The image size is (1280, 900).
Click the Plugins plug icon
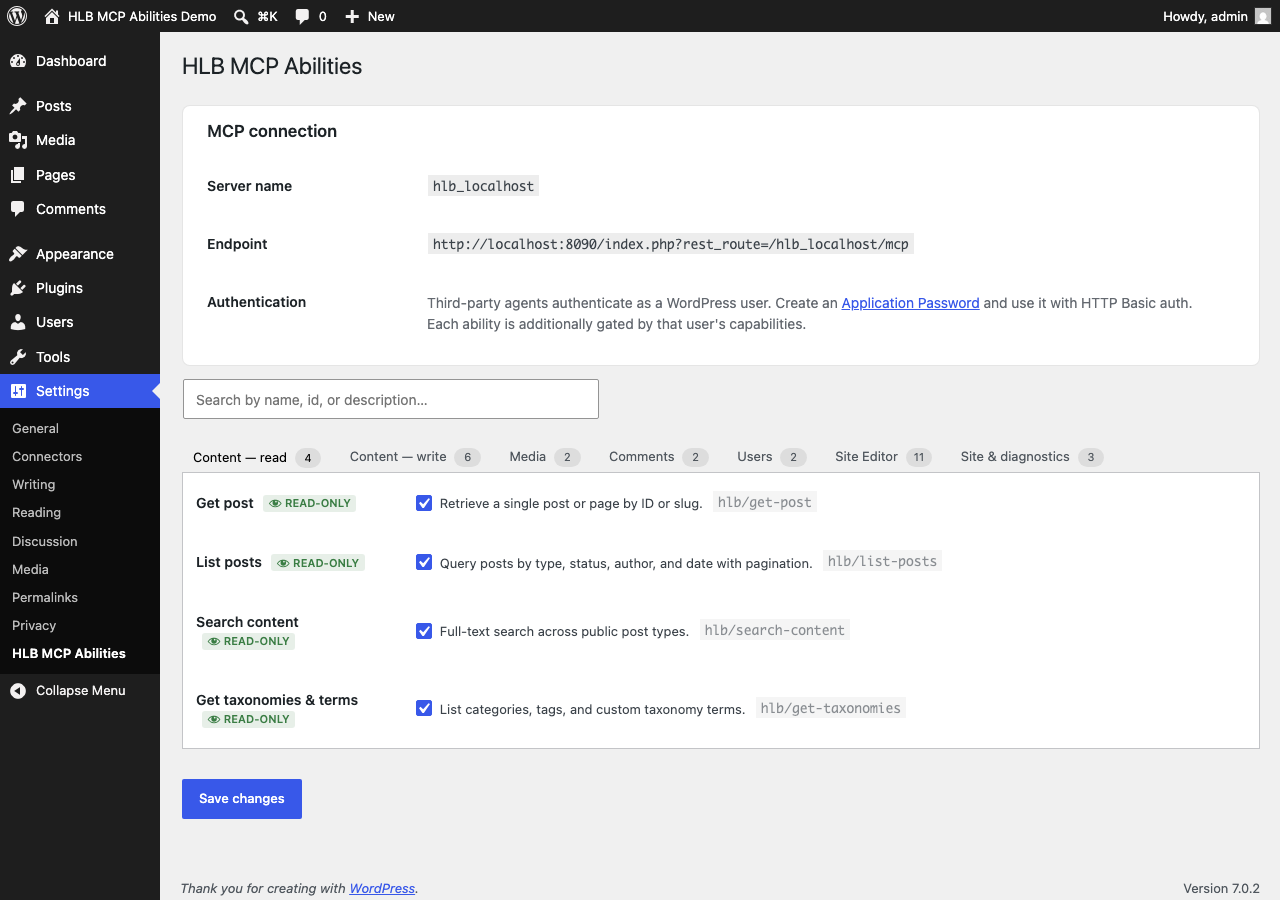click(18, 288)
